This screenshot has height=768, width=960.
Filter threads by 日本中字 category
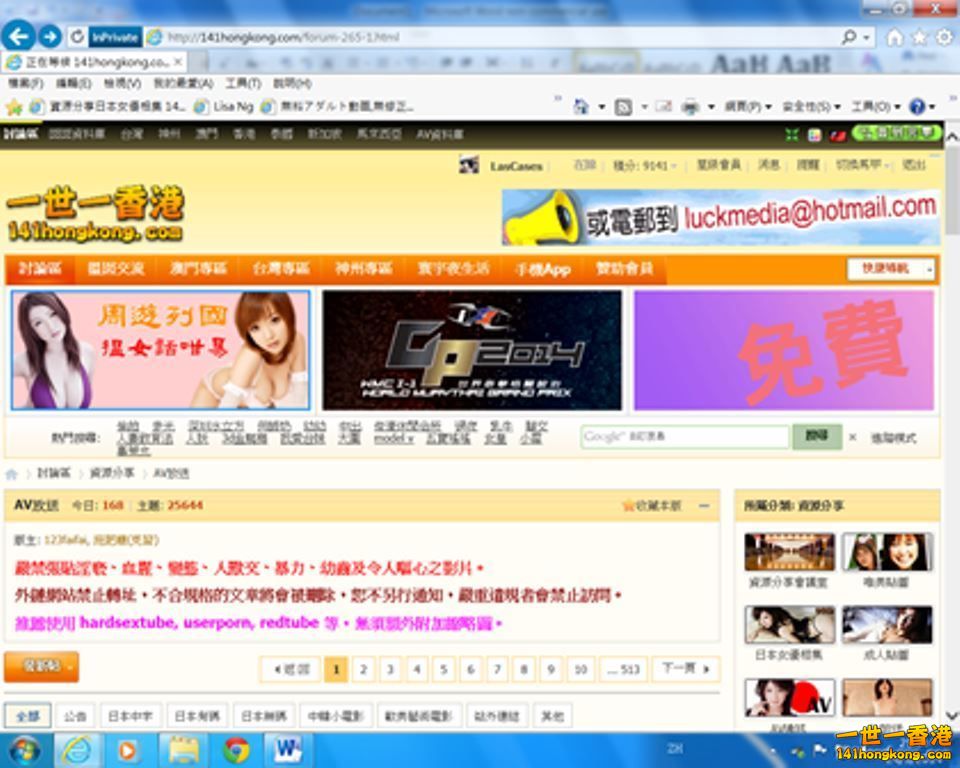[130, 715]
